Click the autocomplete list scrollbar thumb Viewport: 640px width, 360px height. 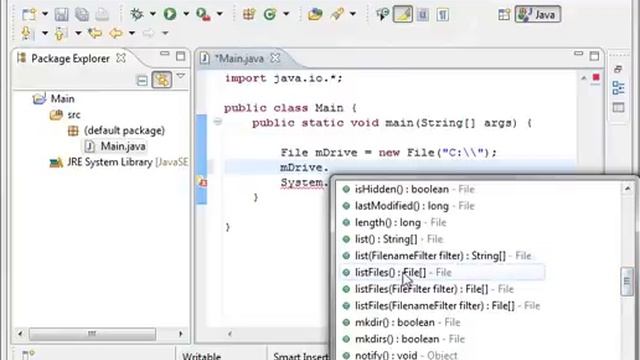627,281
